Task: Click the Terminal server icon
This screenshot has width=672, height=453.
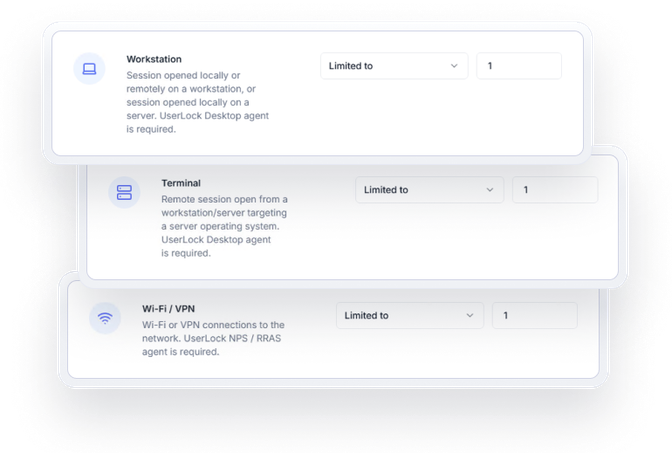Action: tap(124, 192)
